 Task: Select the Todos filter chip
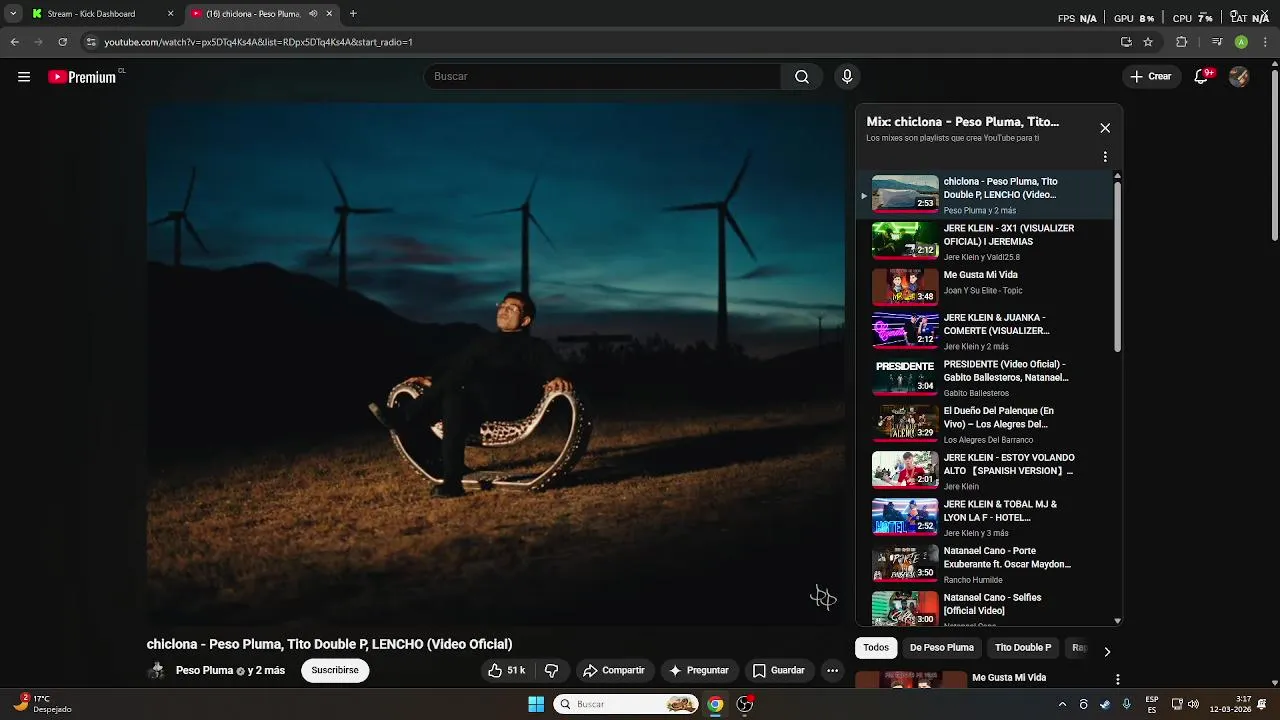(x=876, y=648)
